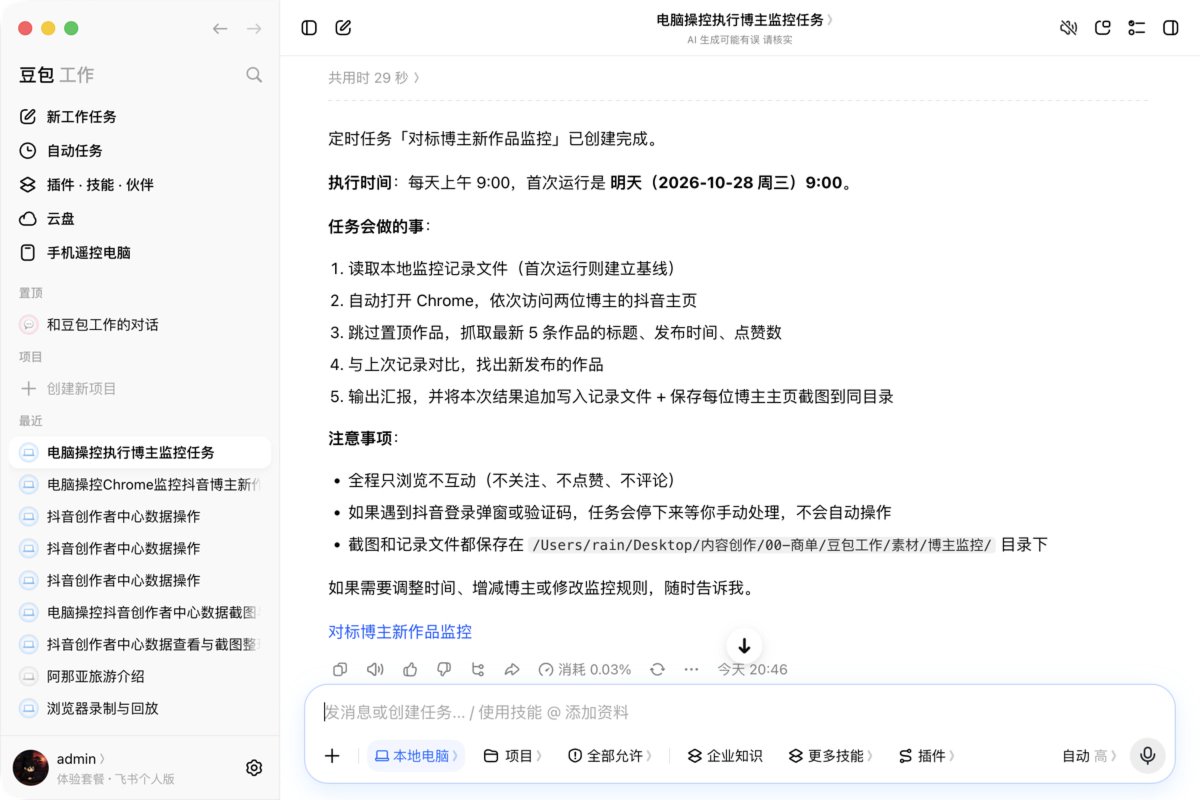Viewport: 1200px width, 800px height.
Task: Jump to bottom with the down-arrow button
Action: pyautogui.click(x=744, y=646)
